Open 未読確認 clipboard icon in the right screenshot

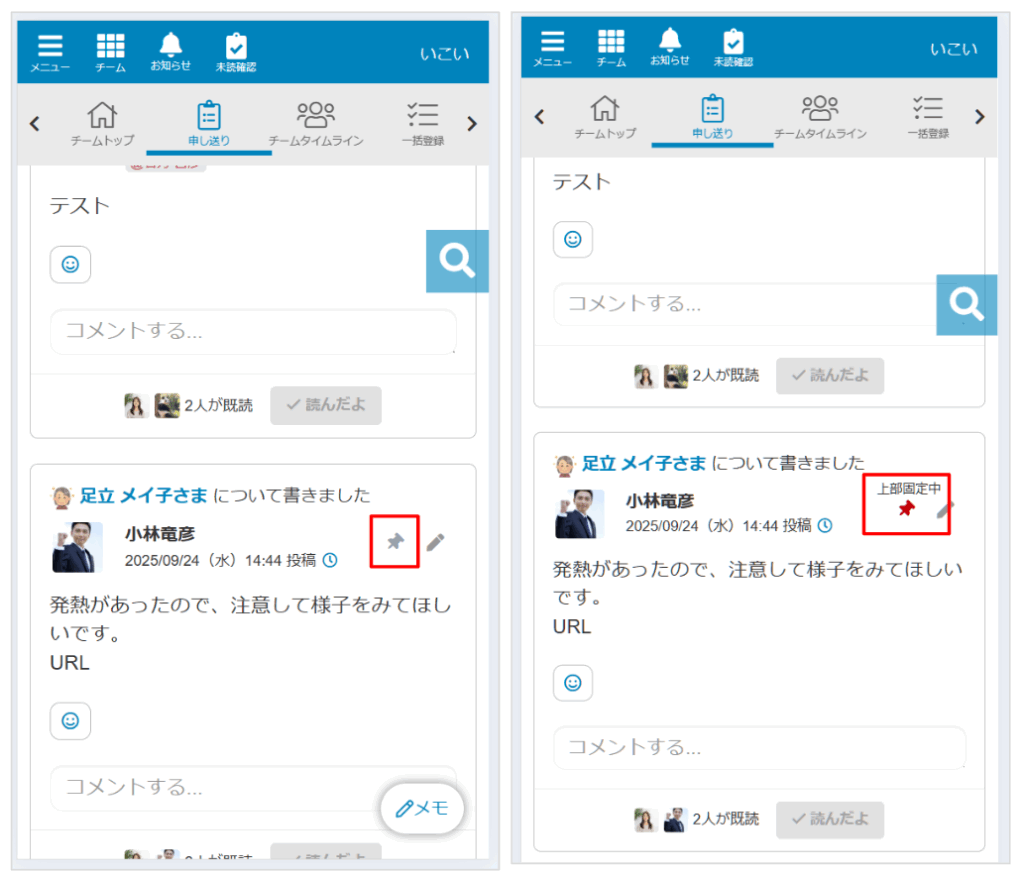click(x=733, y=45)
